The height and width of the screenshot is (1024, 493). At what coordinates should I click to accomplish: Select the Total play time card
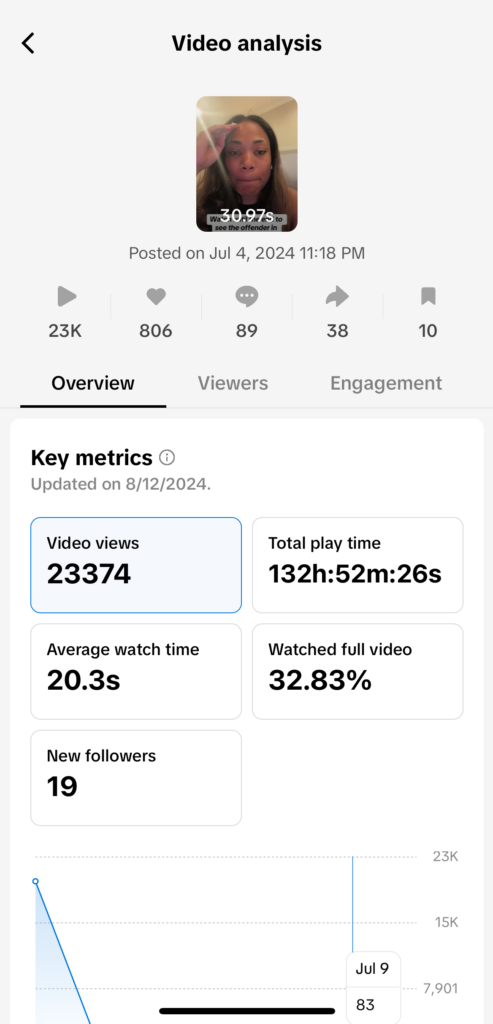coord(358,565)
